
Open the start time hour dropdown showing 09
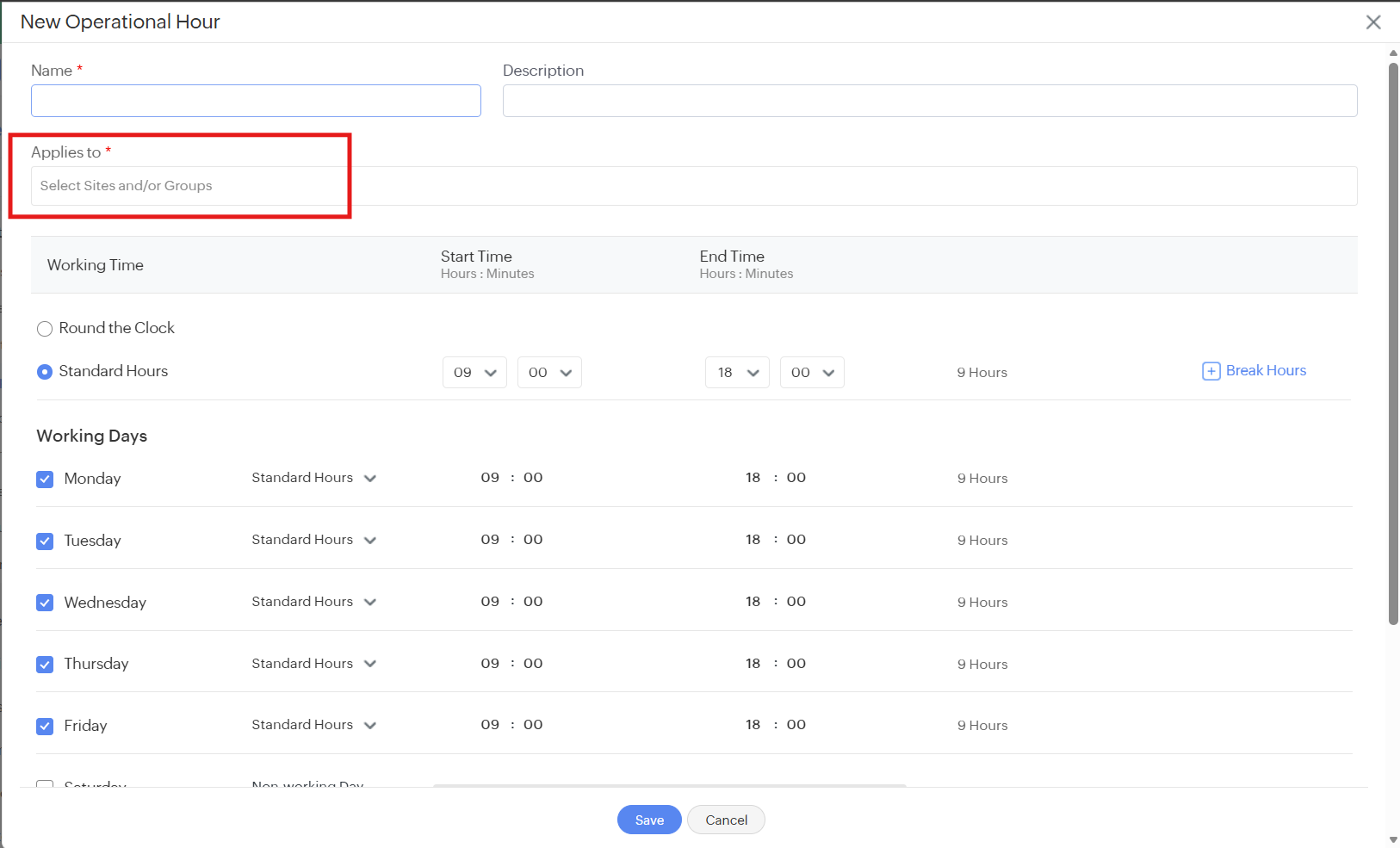[x=474, y=372]
